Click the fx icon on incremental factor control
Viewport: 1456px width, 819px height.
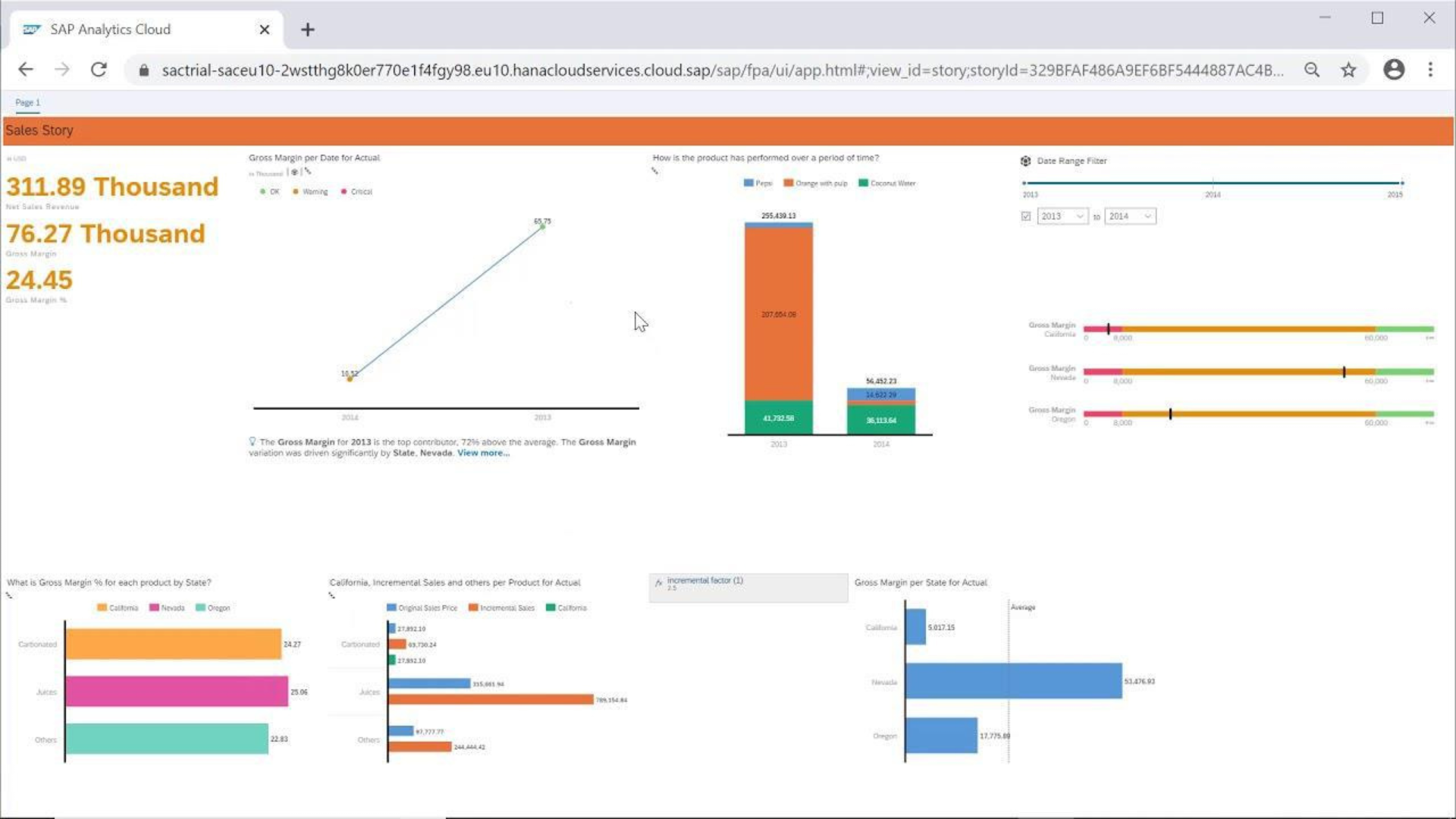click(x=658, y=582)
